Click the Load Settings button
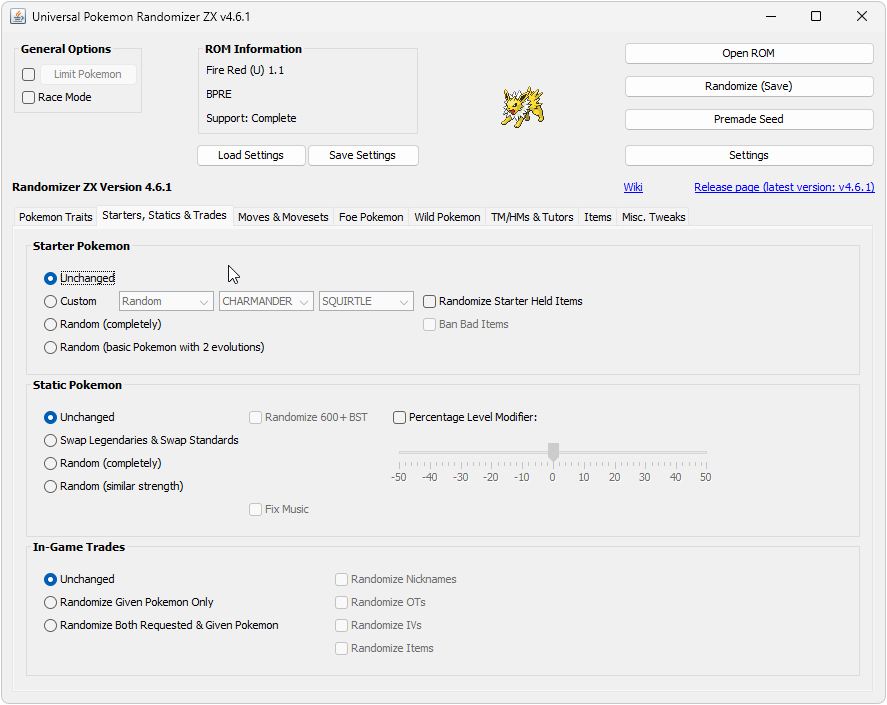This screenshot has width=887, height=705. click(x=251, y=156)
